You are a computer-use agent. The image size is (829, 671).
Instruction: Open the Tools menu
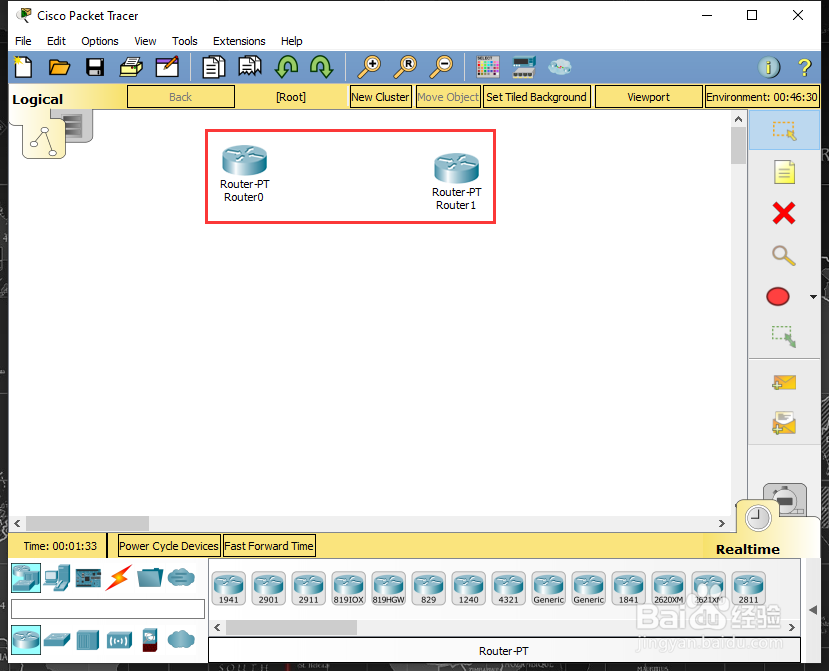click(185, 41)
